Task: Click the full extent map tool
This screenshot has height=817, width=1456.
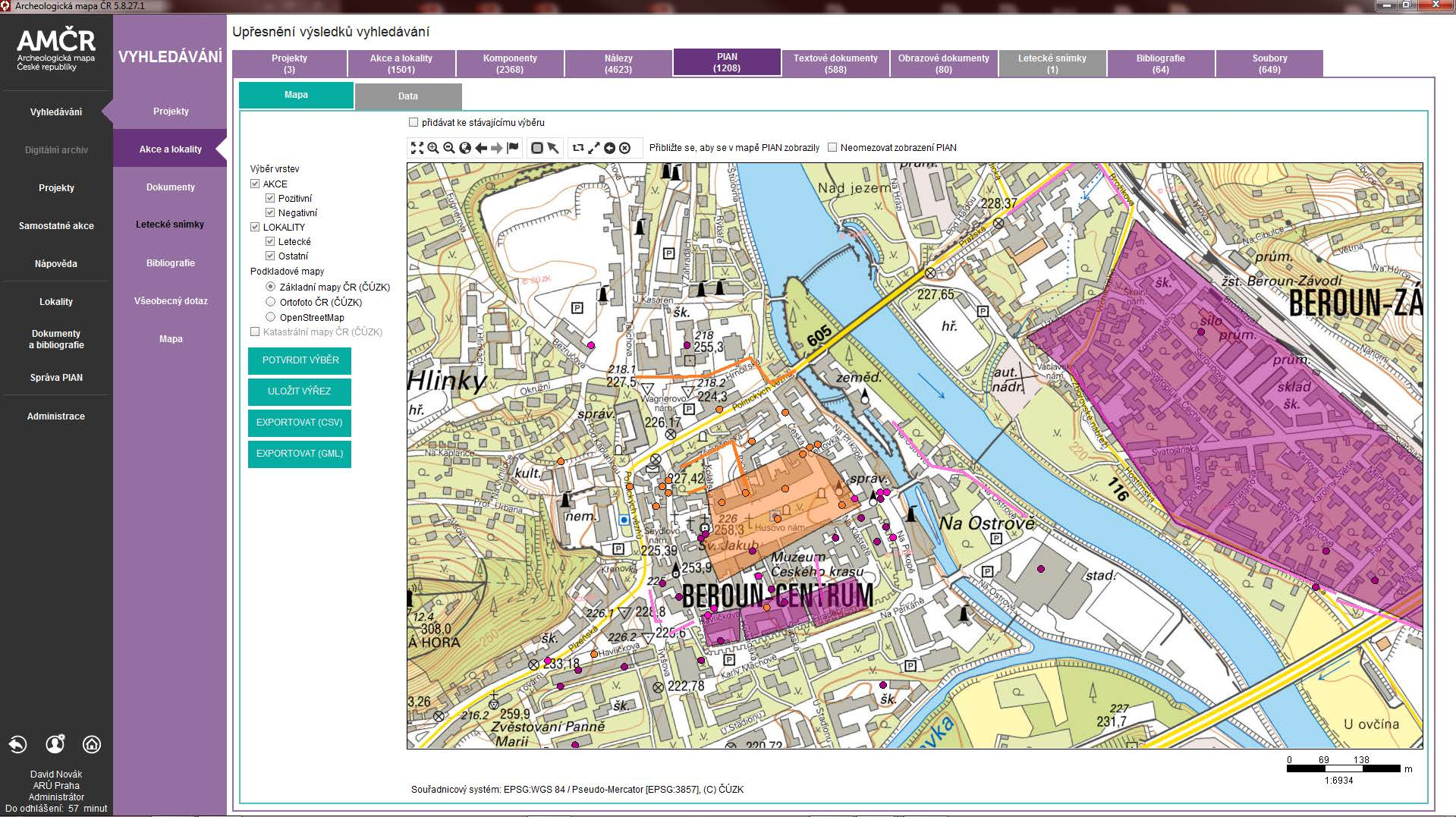Action: coord(417,148)
